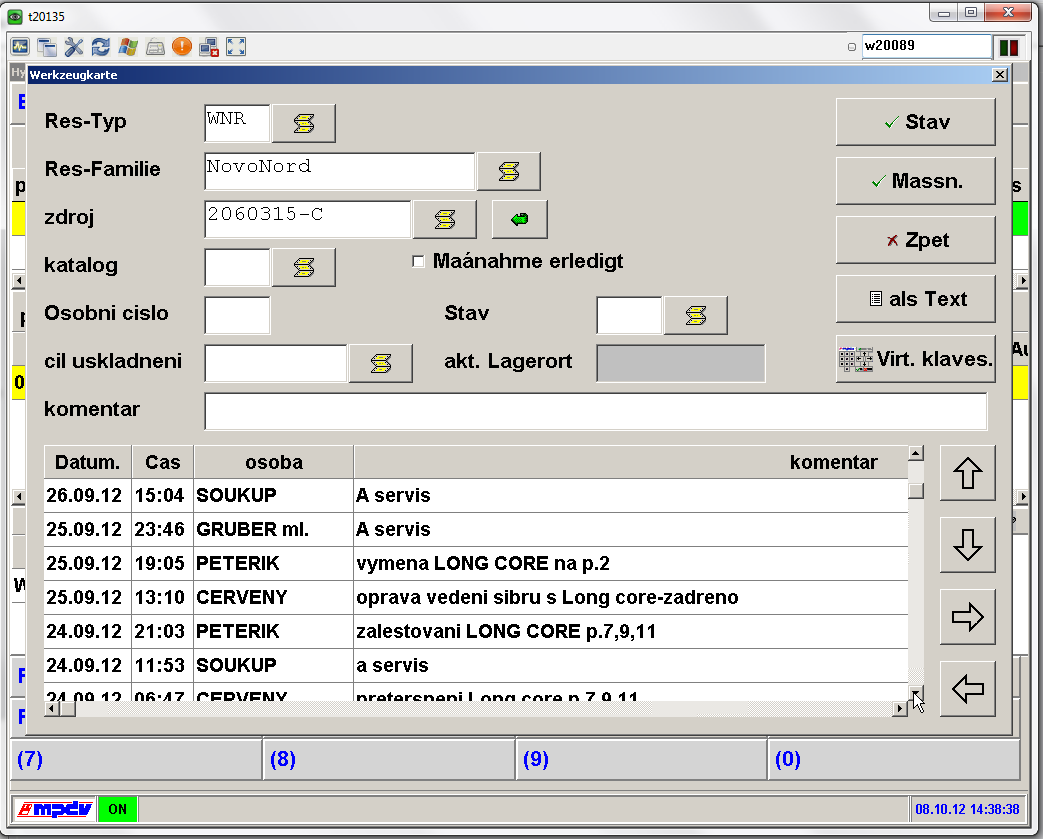
Task: Select the 'a servis' row at 11:53
Action: pyautogui.click(x=476, y=665)
